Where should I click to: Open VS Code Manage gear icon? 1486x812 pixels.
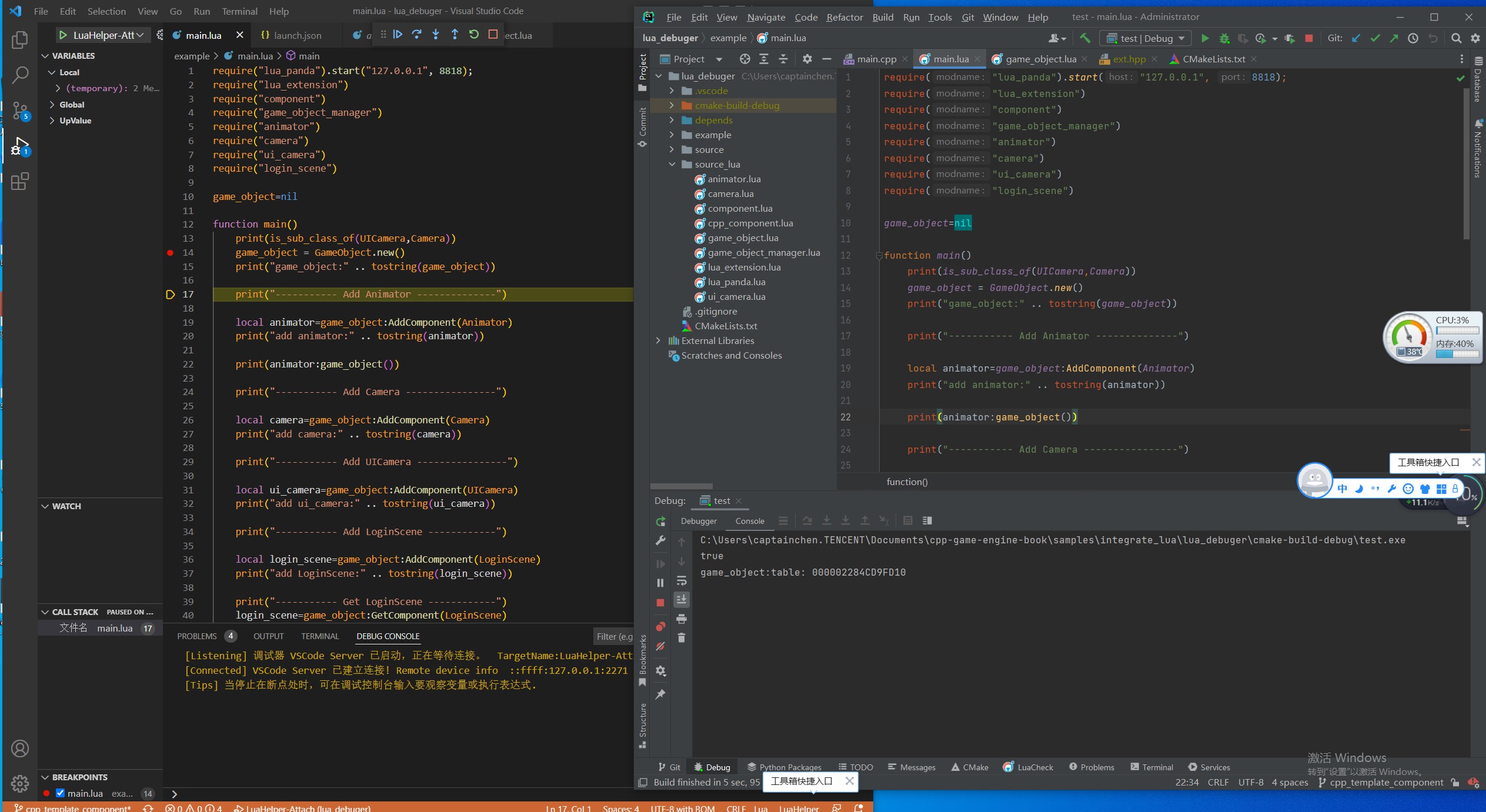[20, 783]
